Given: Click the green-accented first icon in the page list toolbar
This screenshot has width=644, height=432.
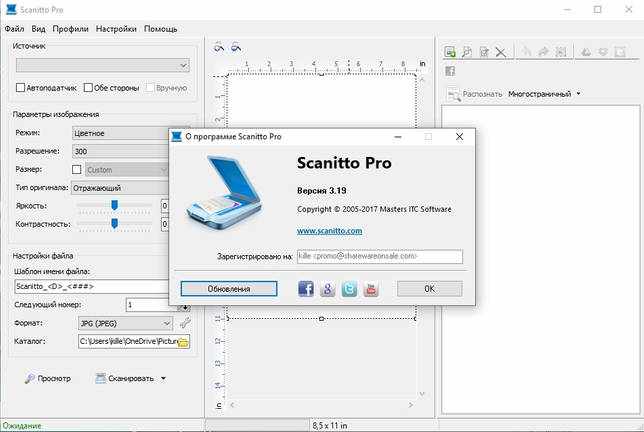Looking at the screenshot, I should click(450, 52).
